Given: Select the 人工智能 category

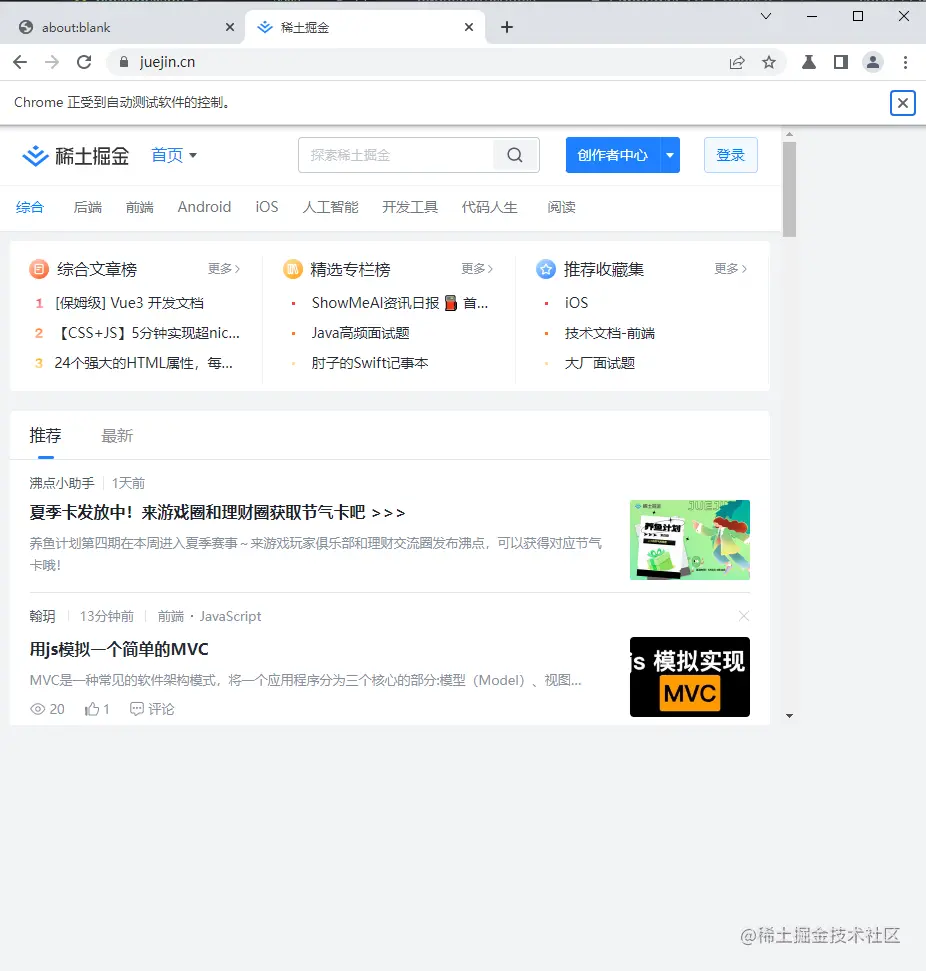Looking at the screenshot, I should point(330,207).
